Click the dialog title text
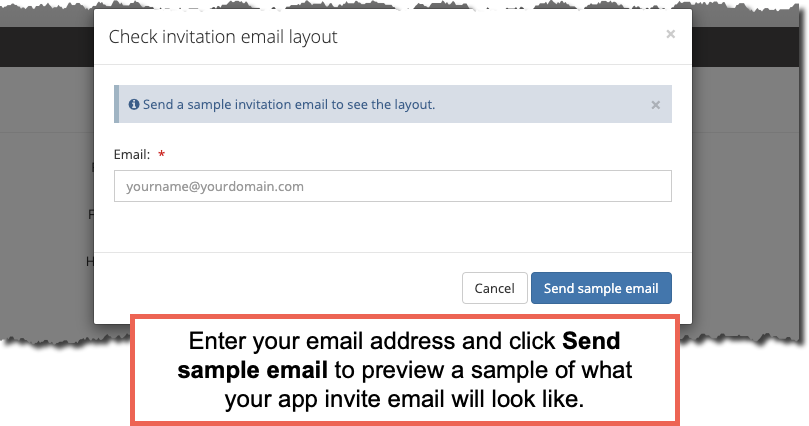This screenshot has width=809, height=426. pos(223,37)
